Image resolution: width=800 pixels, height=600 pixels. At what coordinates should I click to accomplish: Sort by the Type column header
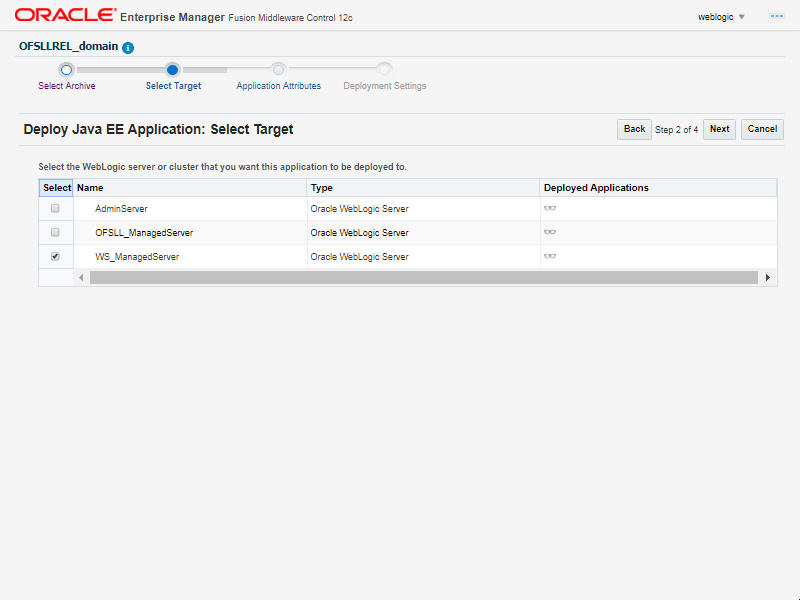pos(423,188)
